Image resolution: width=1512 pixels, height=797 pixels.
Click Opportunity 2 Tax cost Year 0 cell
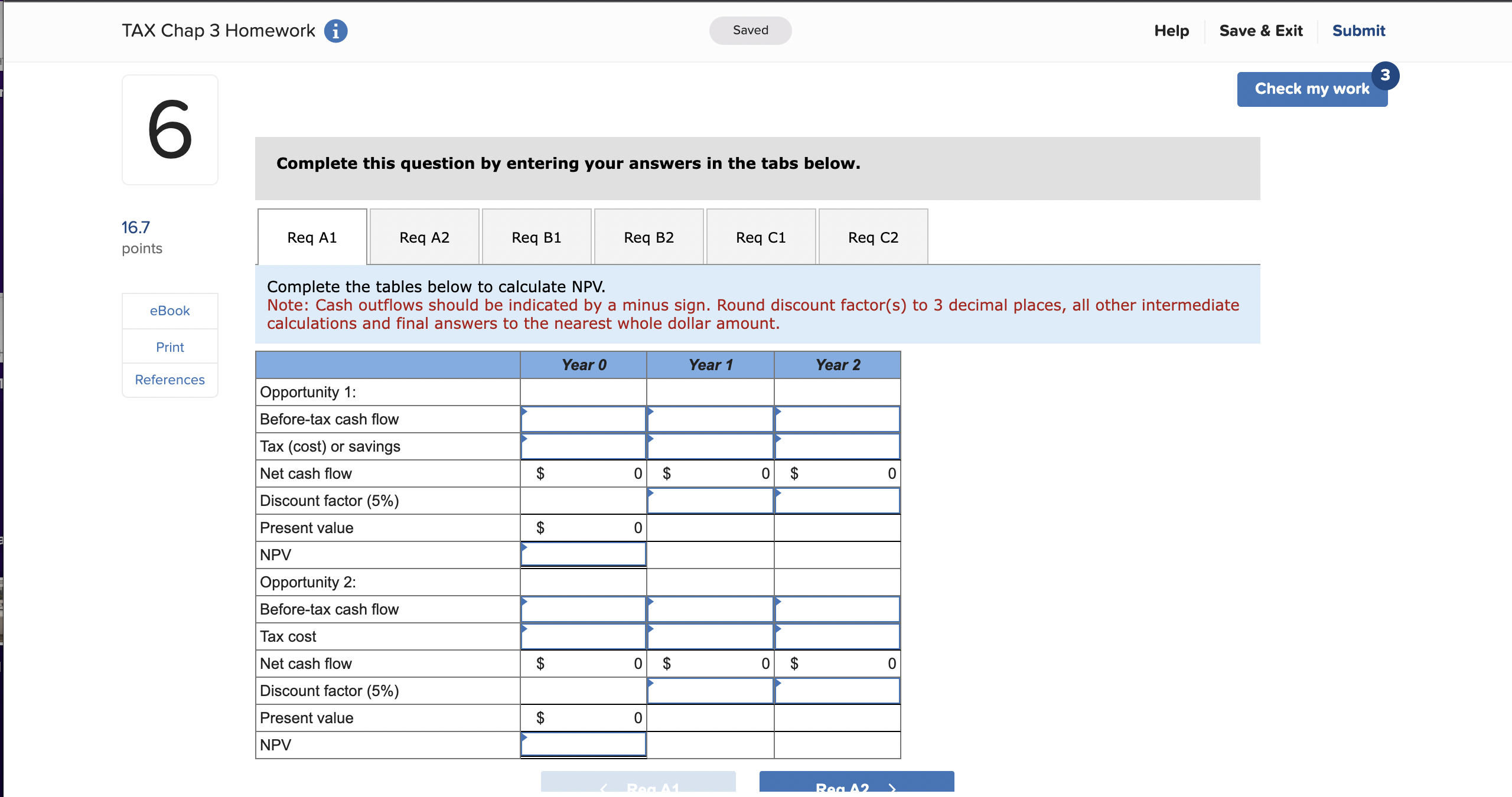pyautogui.click(x=583, y=636)
